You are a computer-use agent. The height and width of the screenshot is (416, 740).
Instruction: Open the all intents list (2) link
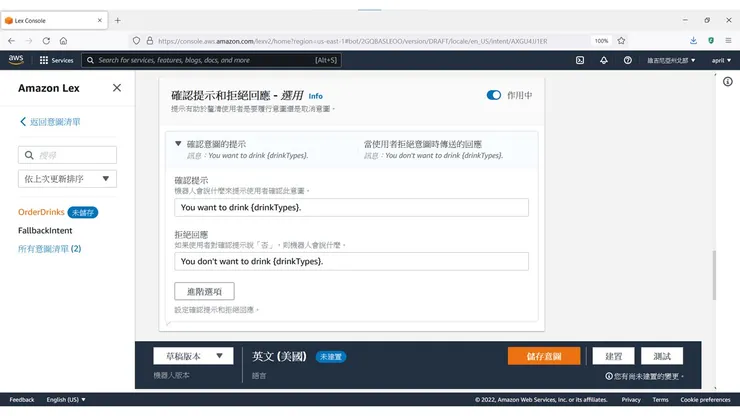click(x=50, y=249)
